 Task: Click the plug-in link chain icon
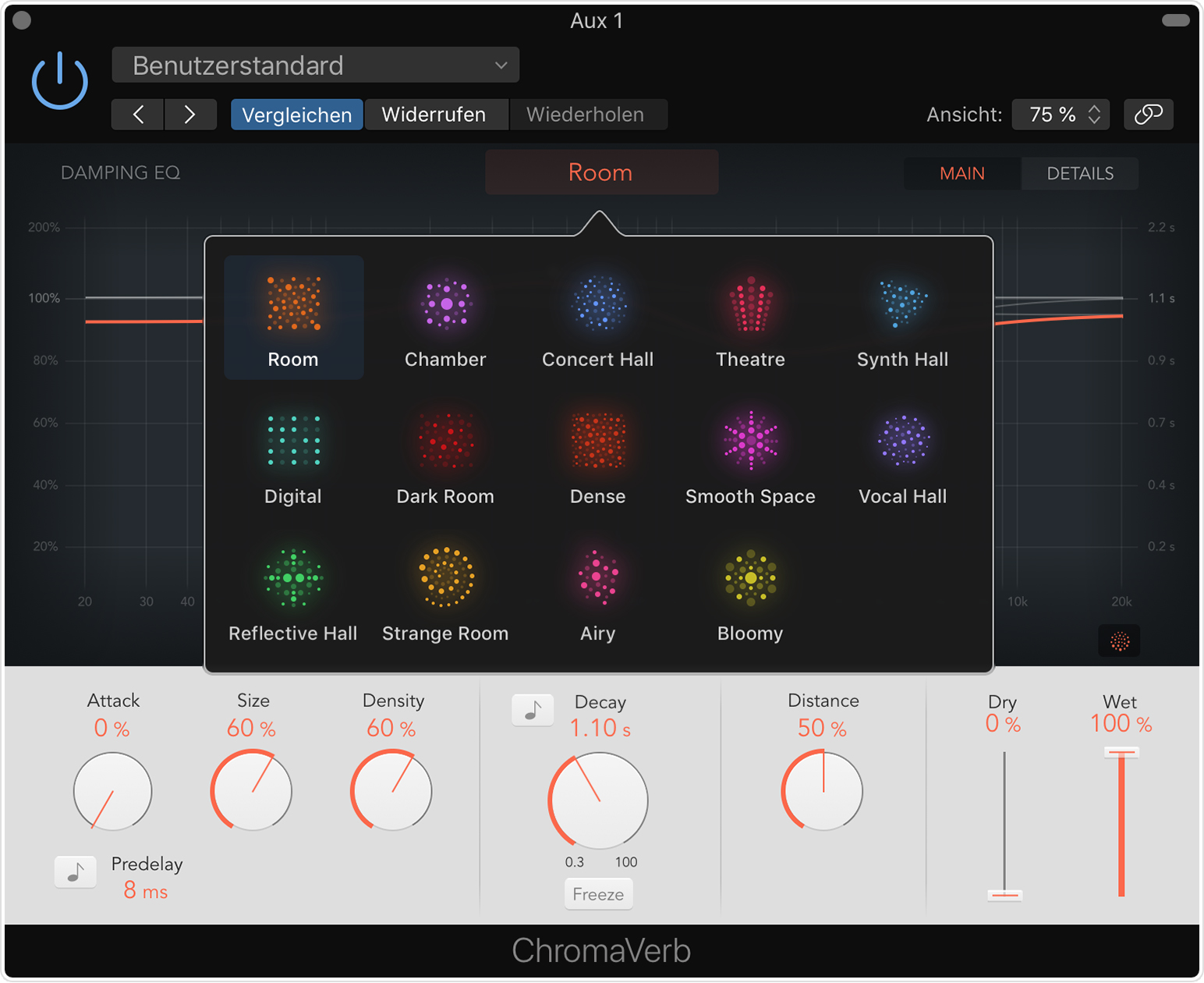[x=1148, y=115]
